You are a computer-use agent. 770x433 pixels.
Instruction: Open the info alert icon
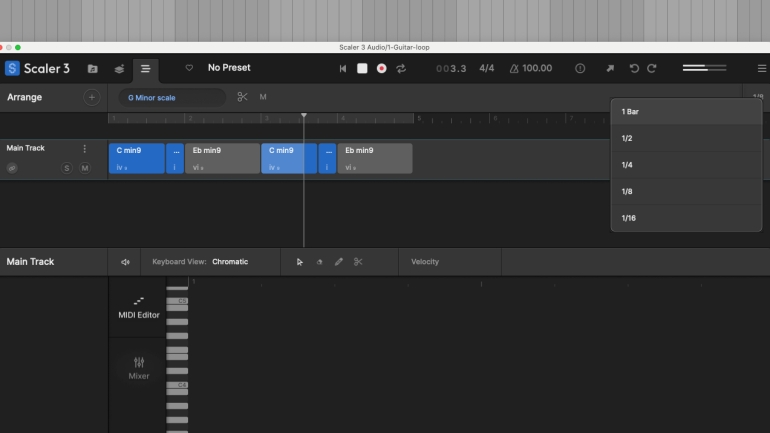pyautogui.click(x=580, y=69)
